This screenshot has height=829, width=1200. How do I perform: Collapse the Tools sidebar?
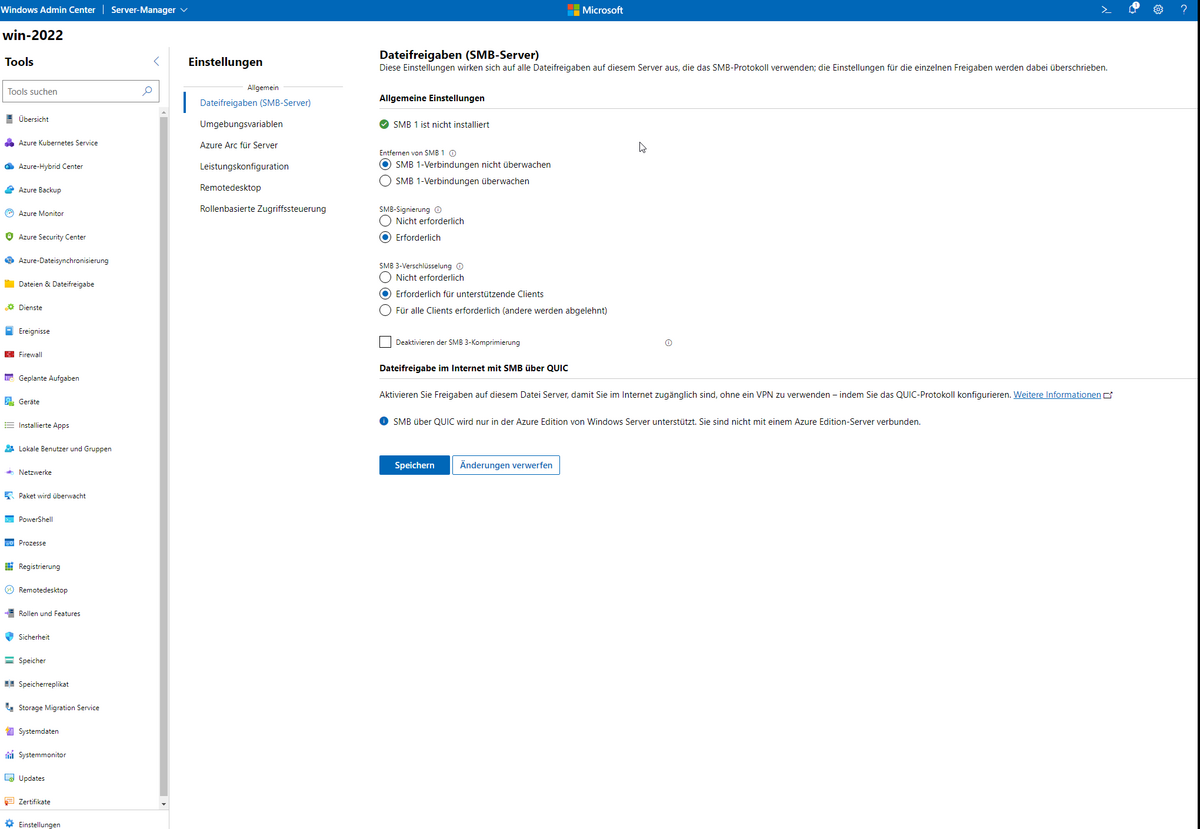coord(156,61)
